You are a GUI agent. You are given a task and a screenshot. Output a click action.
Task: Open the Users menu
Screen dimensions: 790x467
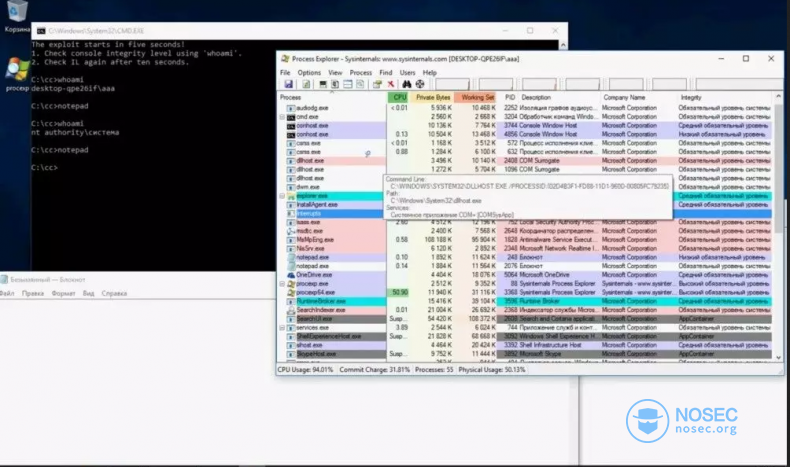[407, 73]
